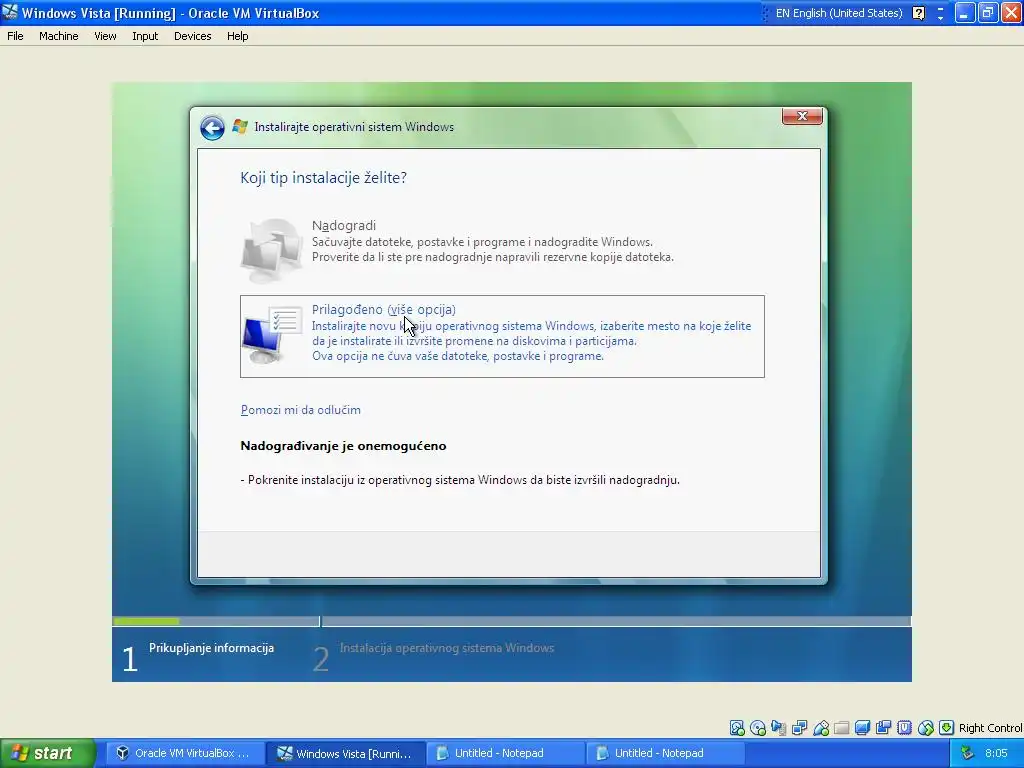Viewport: 1024px width, 768px height.
Task: Click the XP Start button
Action: pos(47,753)
